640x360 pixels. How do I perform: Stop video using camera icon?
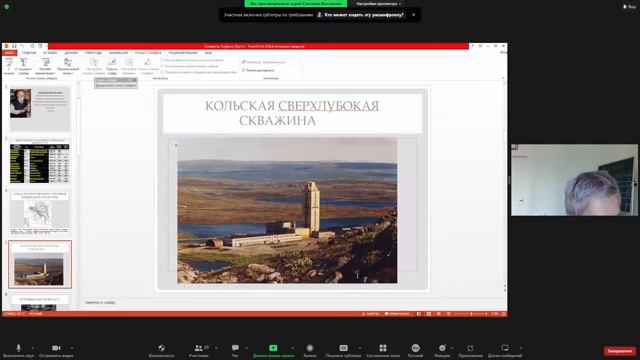pyautogui.click(x=56, y=348)
